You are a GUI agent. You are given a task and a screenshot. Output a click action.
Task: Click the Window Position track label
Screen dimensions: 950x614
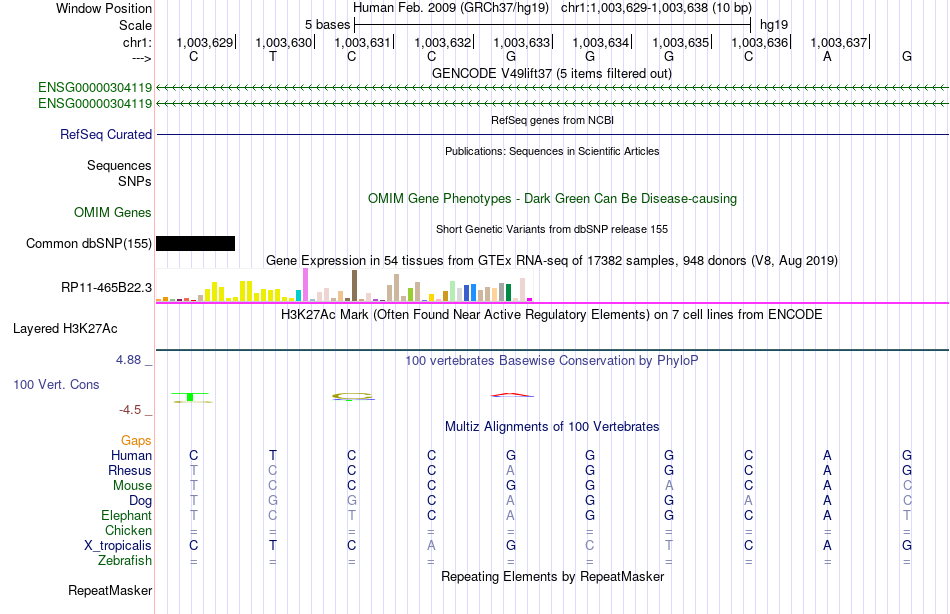coord(104,8)
